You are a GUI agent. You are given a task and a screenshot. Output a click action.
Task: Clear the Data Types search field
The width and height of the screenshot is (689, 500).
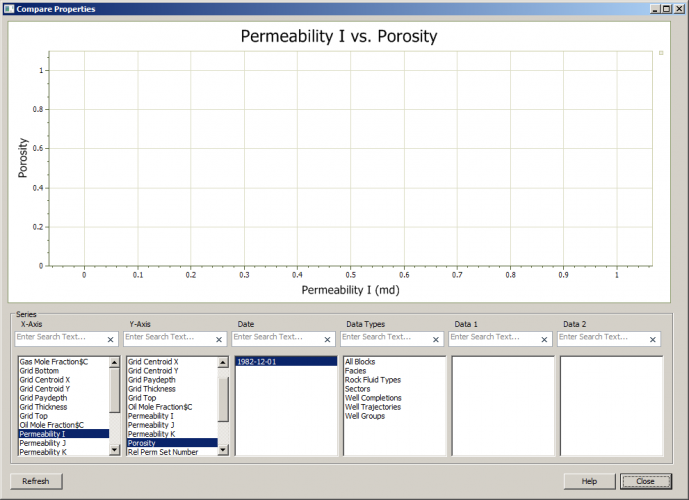tap(436, 340)
